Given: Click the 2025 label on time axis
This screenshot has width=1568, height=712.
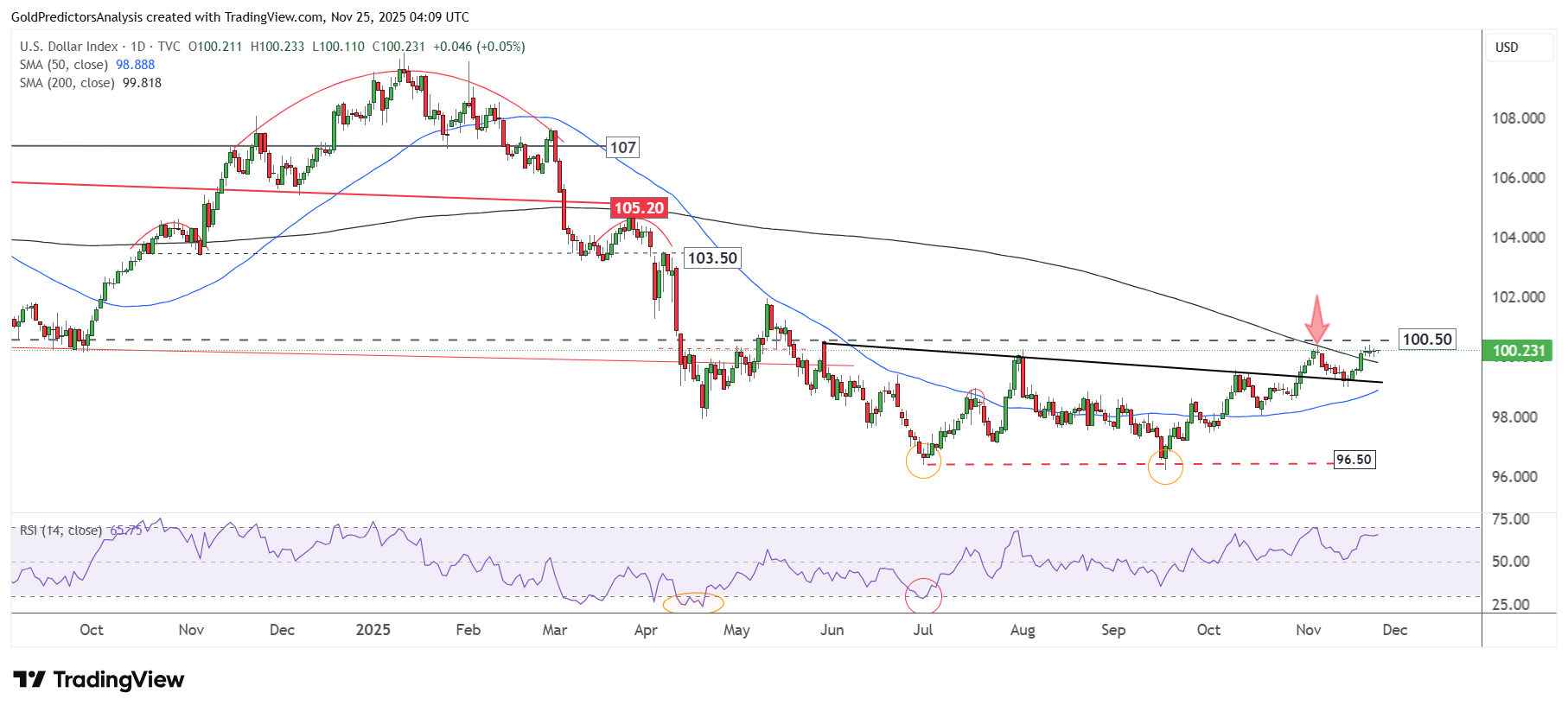Looking at the screenshot, I should (373, 630).
